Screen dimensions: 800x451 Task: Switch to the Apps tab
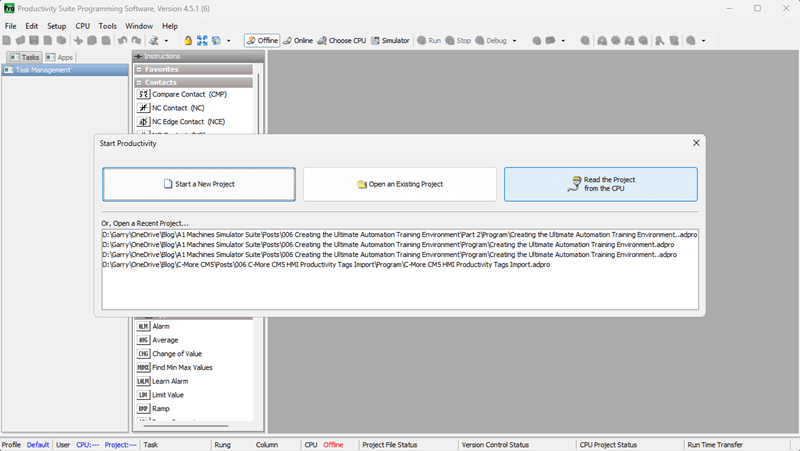pos(59,58)
